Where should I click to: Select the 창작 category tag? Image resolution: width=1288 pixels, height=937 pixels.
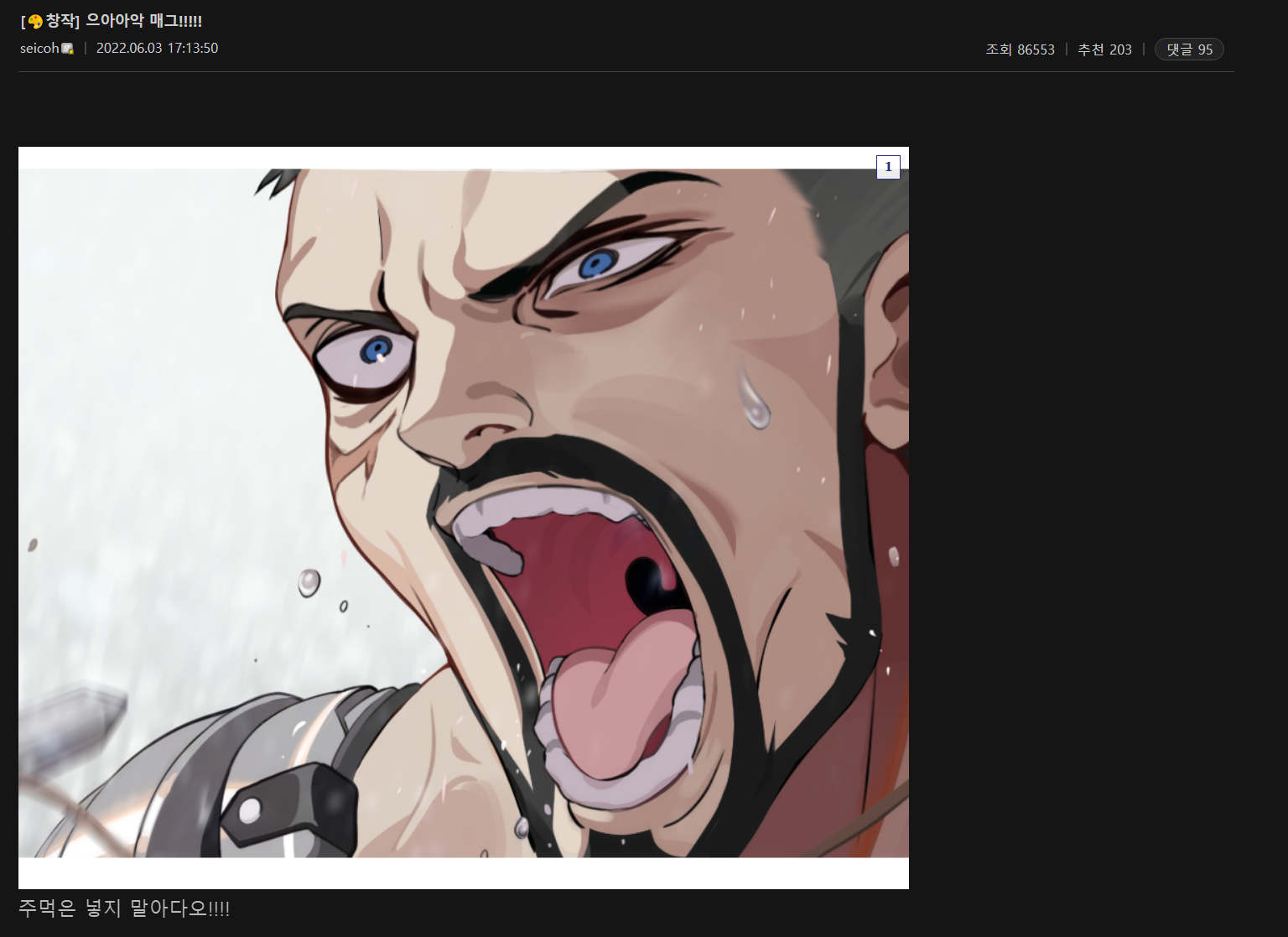pos(60,21)
